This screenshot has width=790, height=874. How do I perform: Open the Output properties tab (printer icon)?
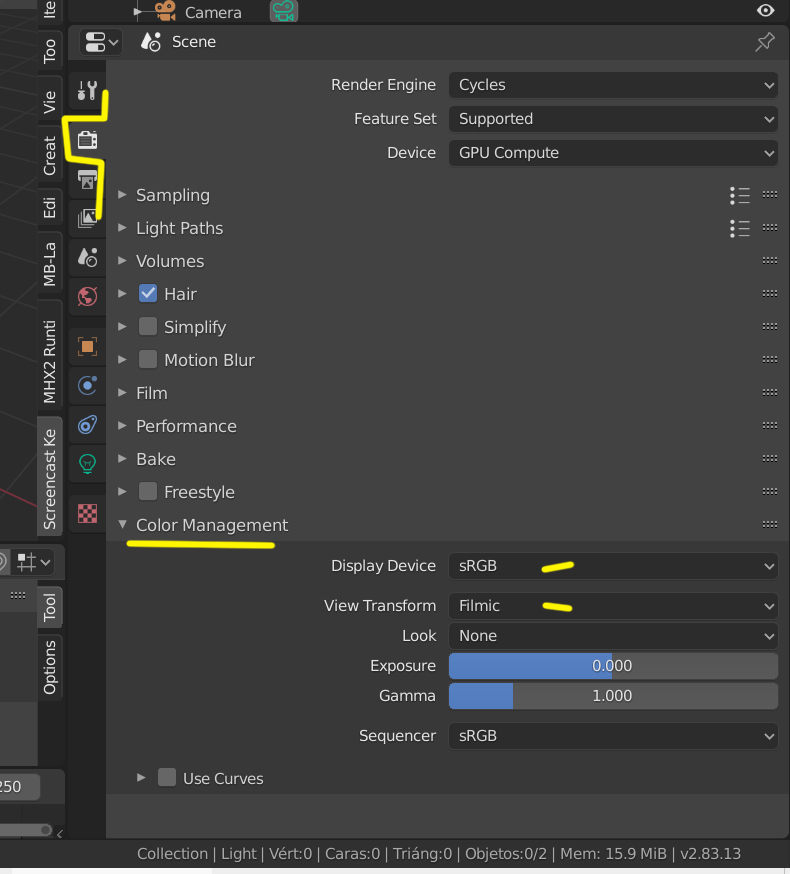(87, 180)
